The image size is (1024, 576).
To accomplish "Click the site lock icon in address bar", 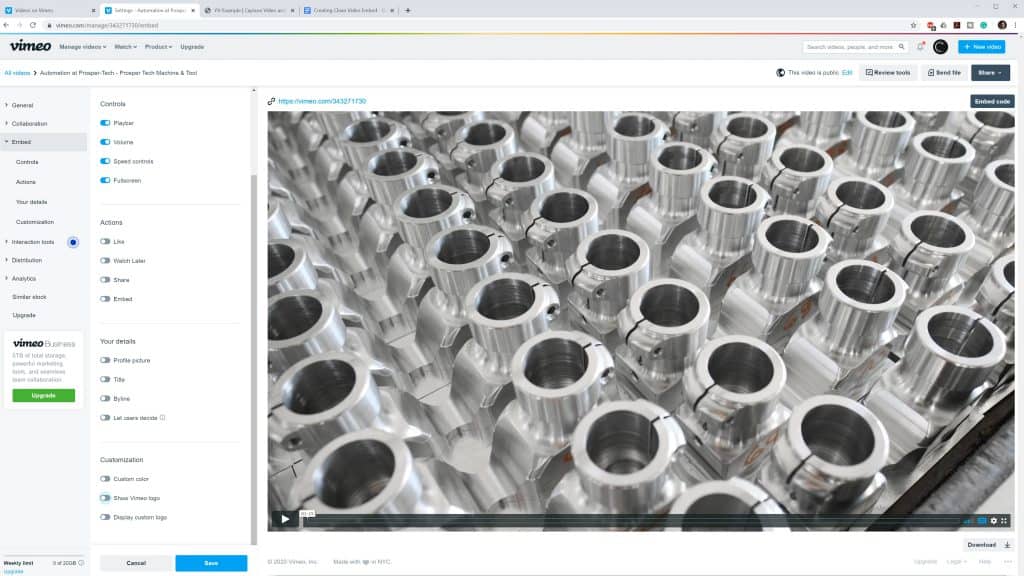I will [49, 25].
